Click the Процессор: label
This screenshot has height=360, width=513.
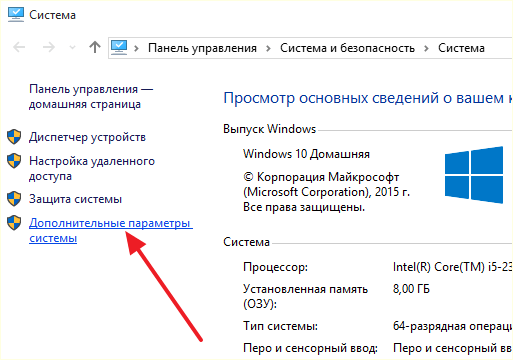275,267
